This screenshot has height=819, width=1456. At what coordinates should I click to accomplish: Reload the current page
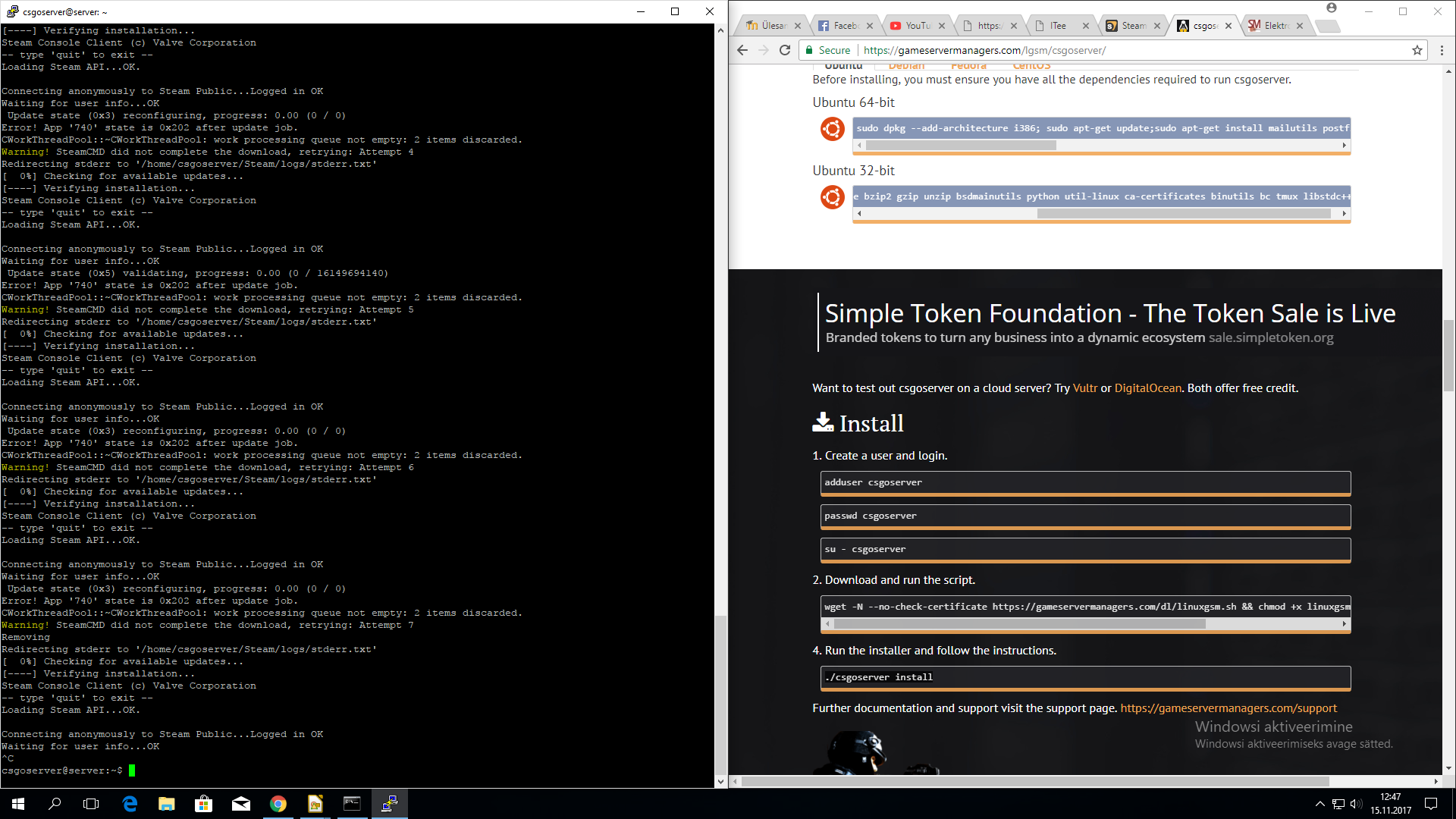[x=785, y=50]
